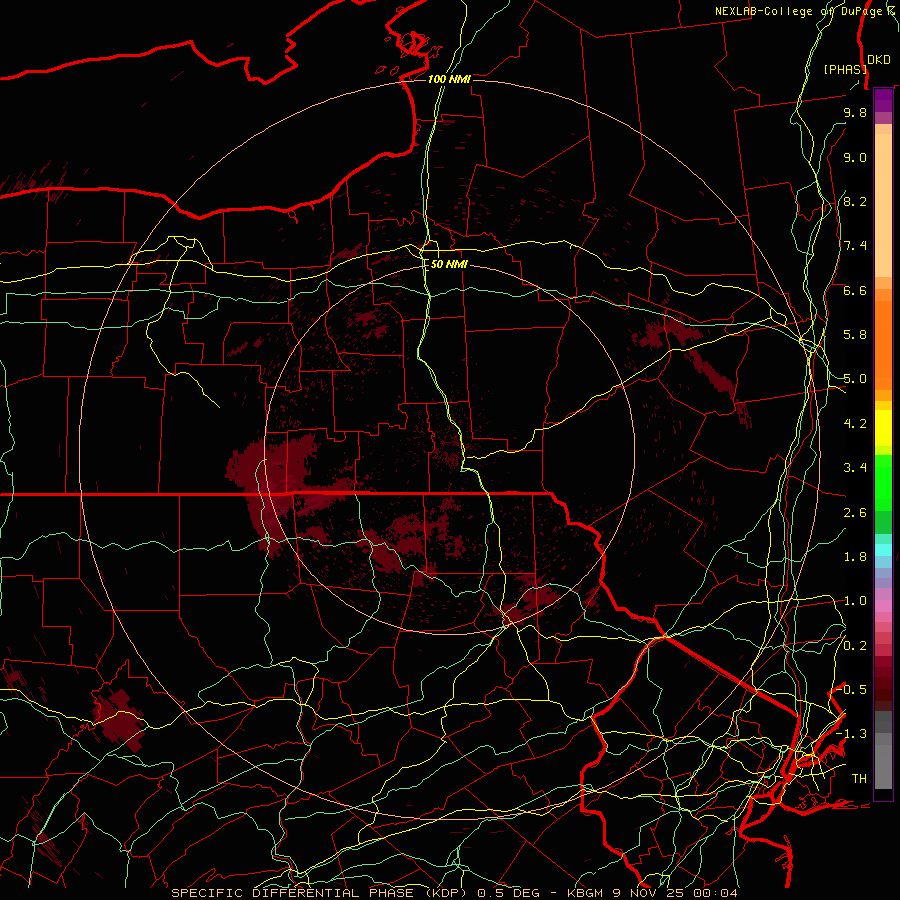Image resolution: width=900 pixels, height=900 pixels.
Task: Click the 9.8 value on the color scale
Action: click(x=855, y=113)
